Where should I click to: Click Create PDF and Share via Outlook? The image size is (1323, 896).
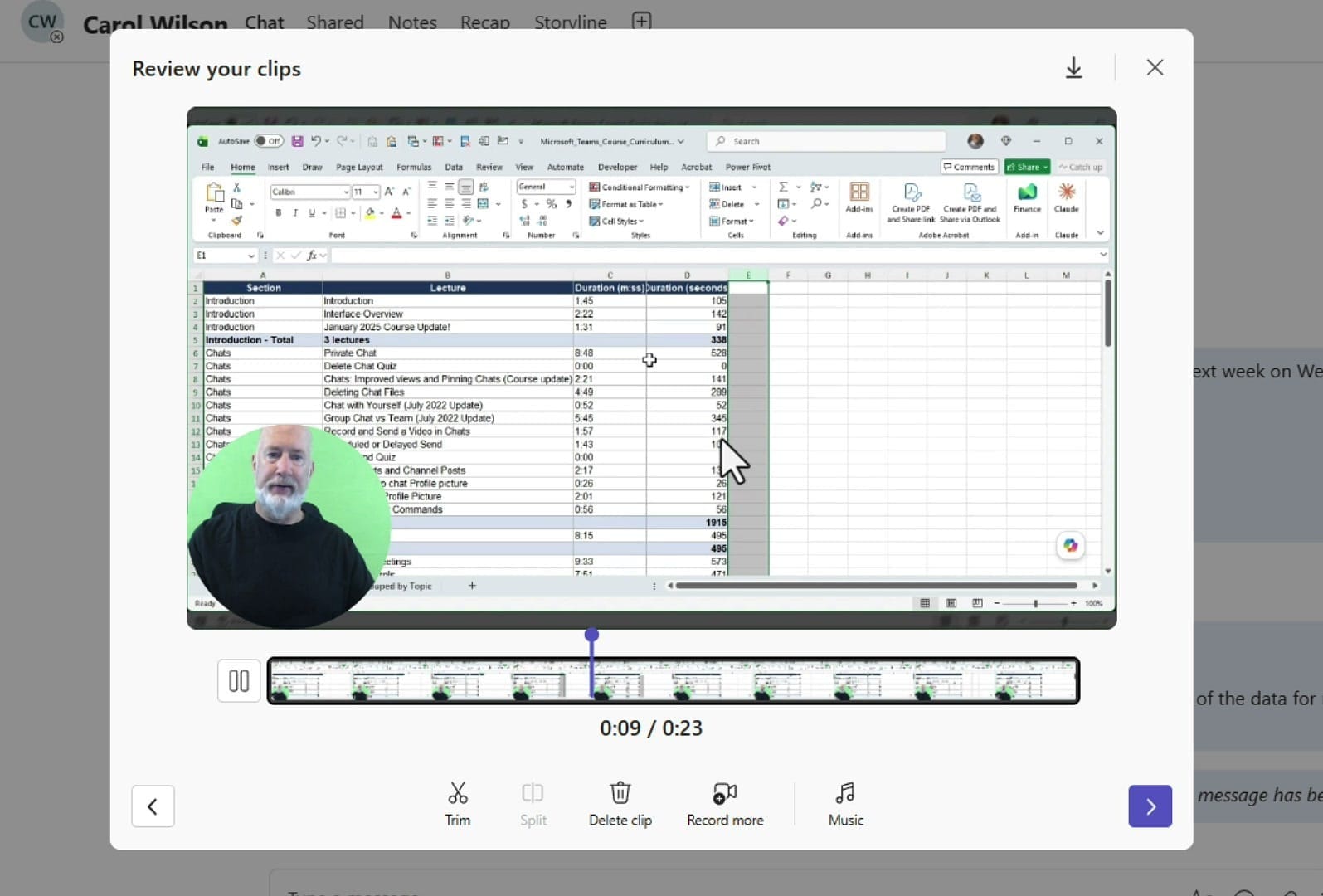pos(970,202)
